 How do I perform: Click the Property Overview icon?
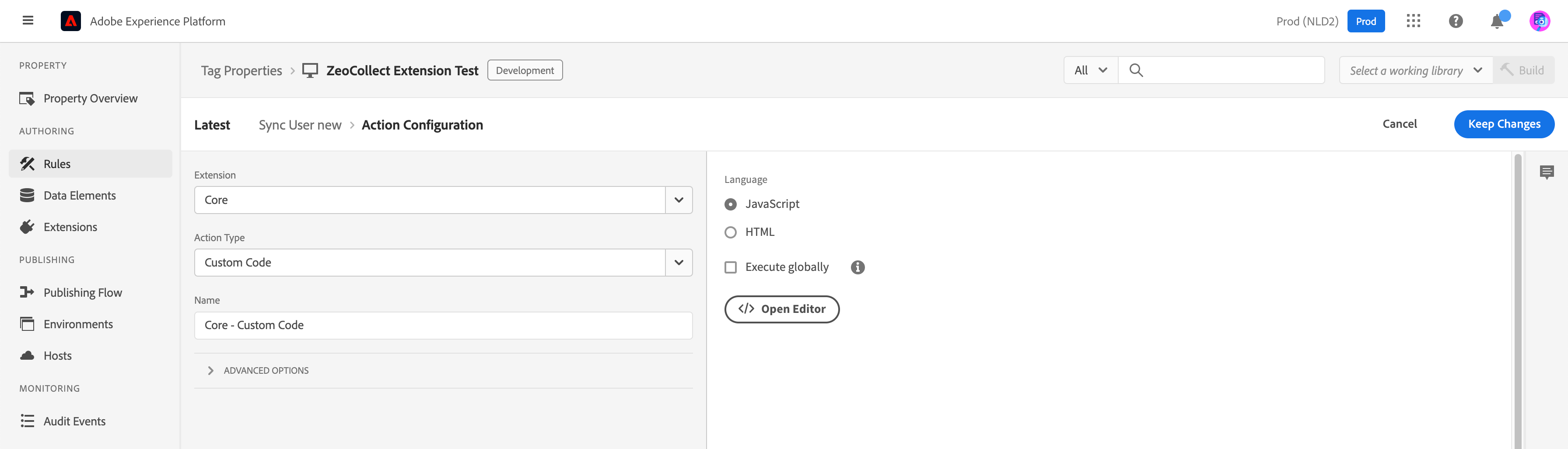point(28,98)
